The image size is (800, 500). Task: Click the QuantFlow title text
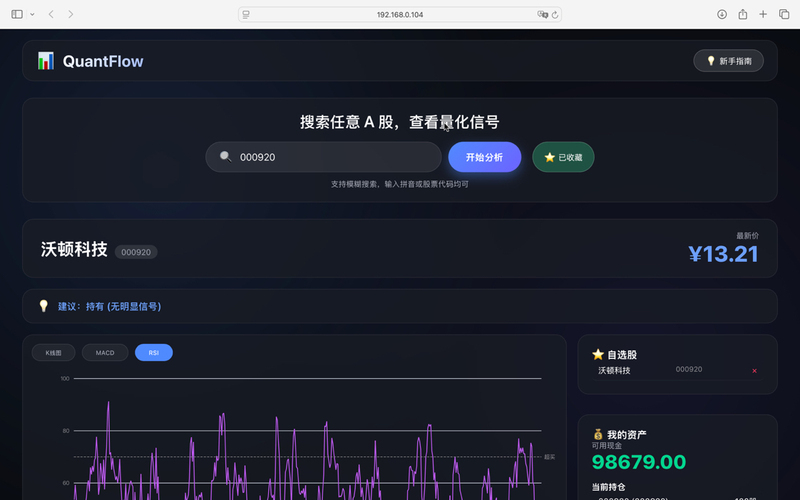coord(103,61)
